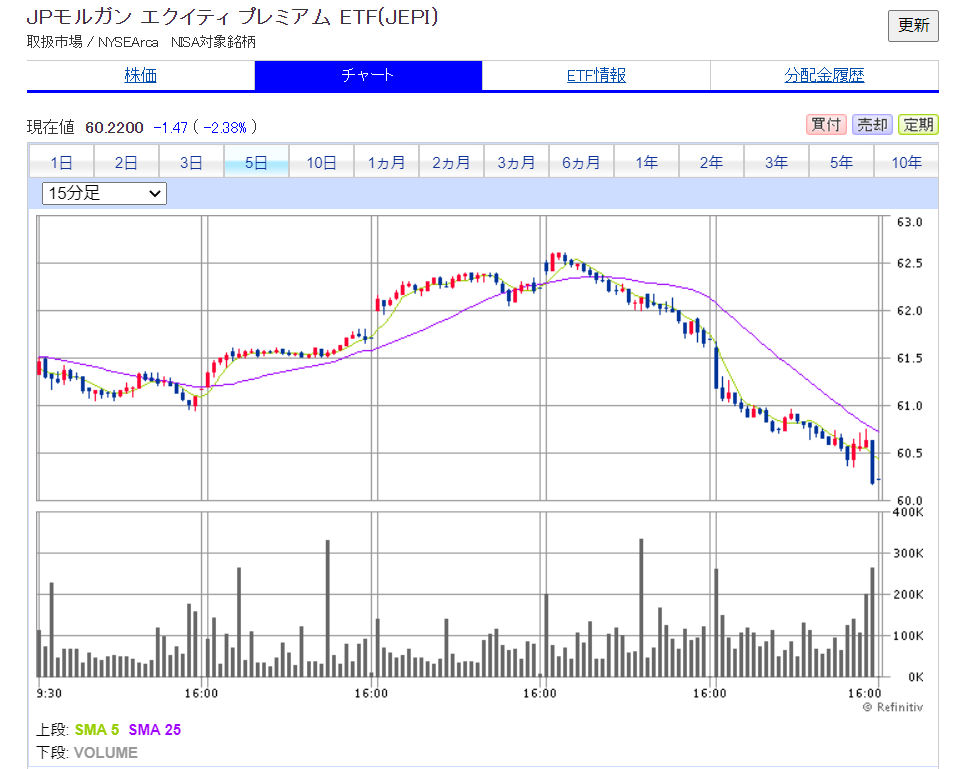953x769 pixels.
Task: Switch chart to 1カ月 range
Action: 387,162
